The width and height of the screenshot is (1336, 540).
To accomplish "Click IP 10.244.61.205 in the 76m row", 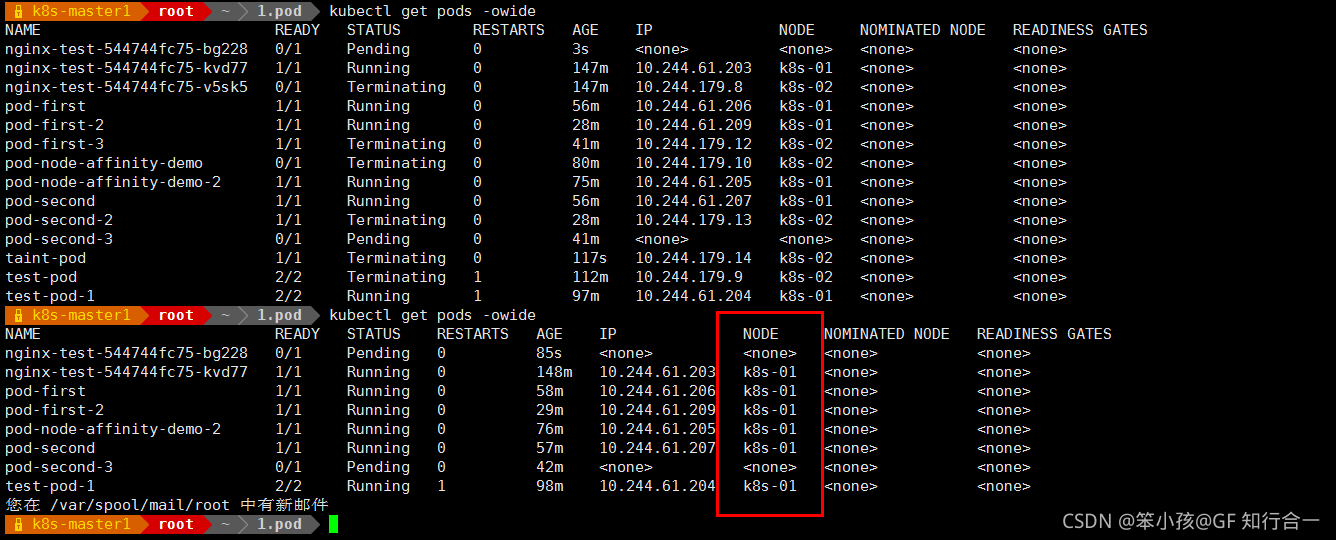I will [657, 429].
